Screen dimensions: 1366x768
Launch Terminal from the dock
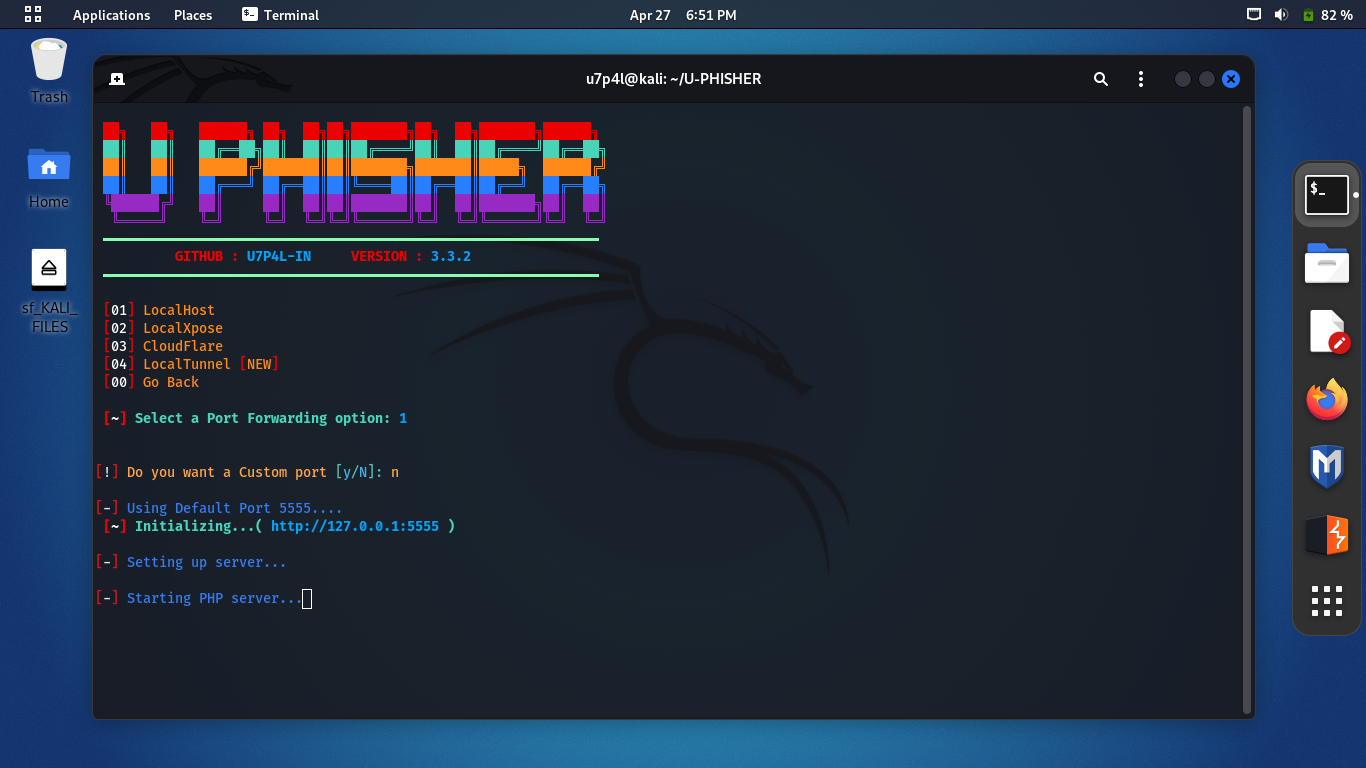(1327, 194)
